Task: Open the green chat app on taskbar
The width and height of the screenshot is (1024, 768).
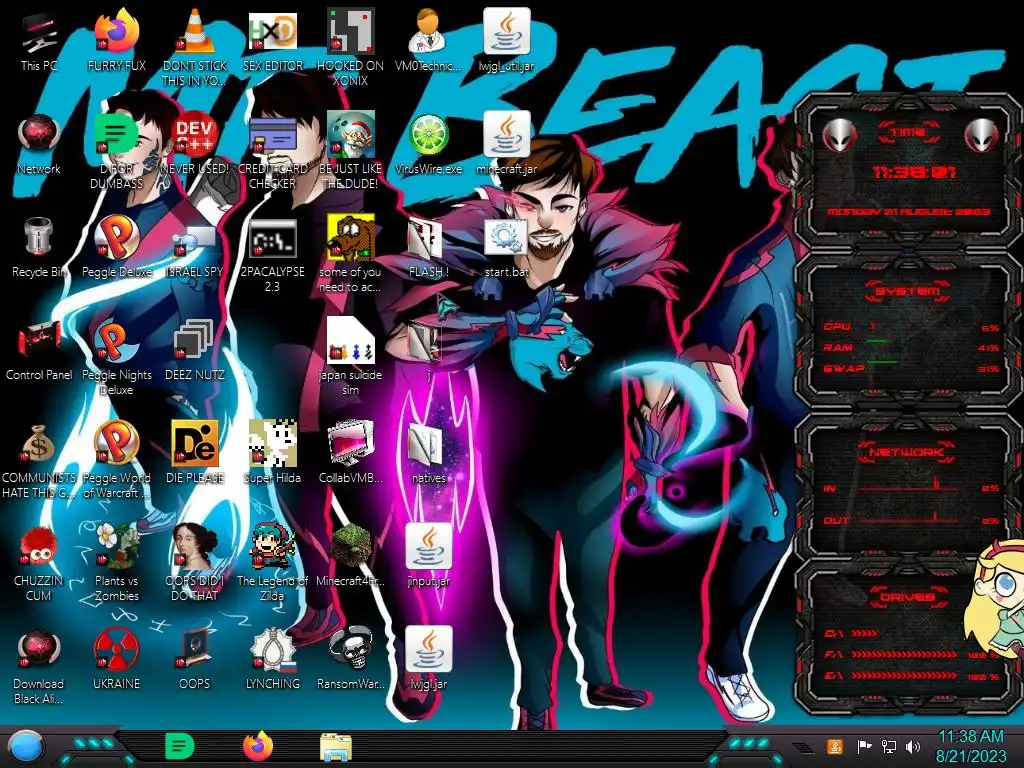Action: (x=180, y=746)
